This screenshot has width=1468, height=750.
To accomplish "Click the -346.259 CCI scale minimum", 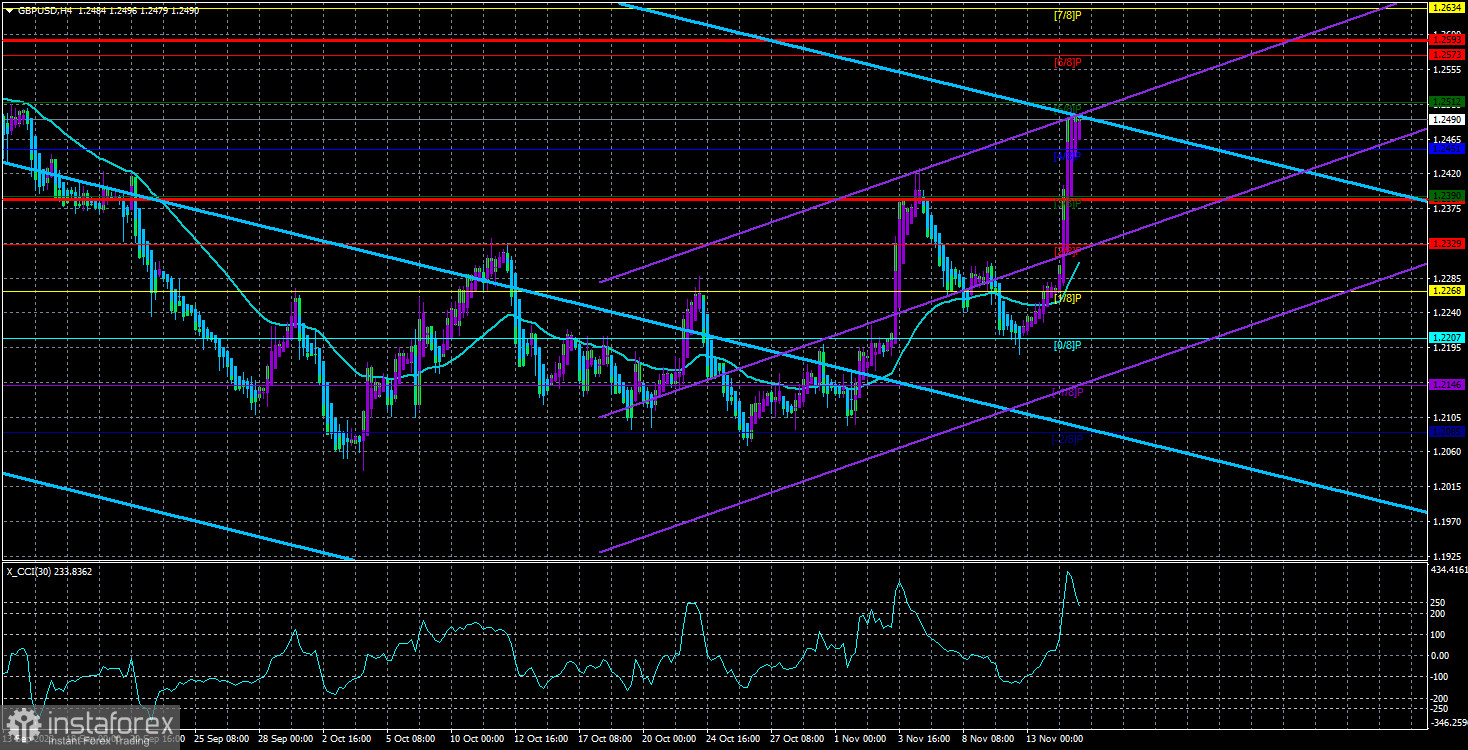I will (x=1447, y=721).
